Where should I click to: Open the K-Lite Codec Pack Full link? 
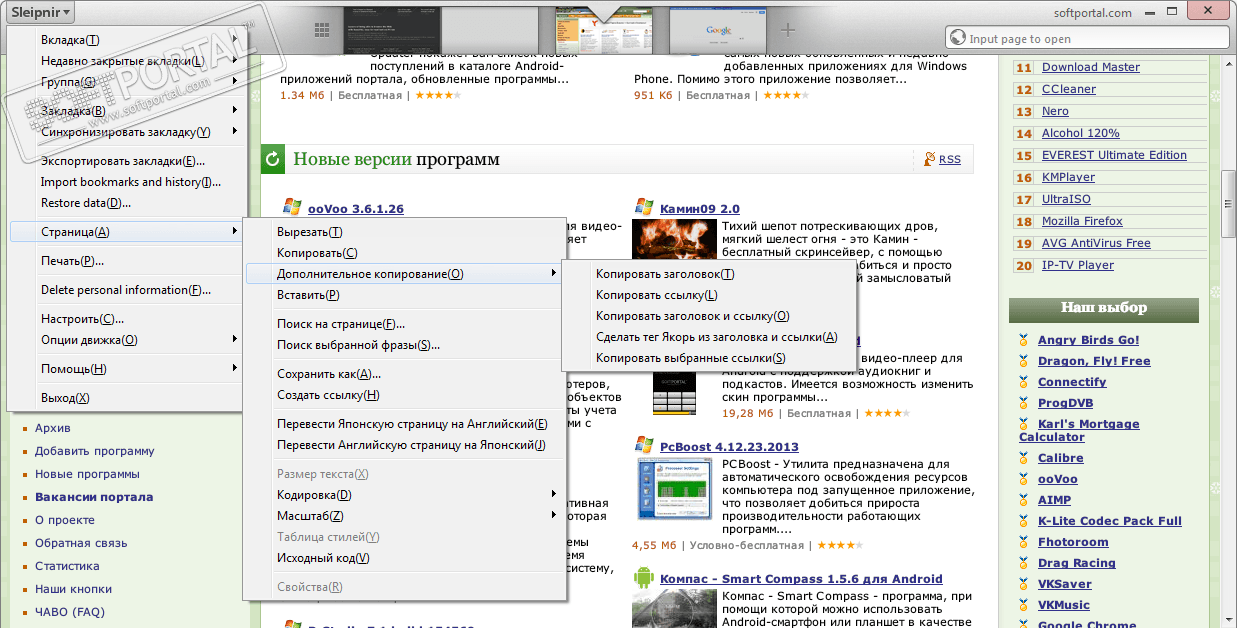(x=1110, y=521)
